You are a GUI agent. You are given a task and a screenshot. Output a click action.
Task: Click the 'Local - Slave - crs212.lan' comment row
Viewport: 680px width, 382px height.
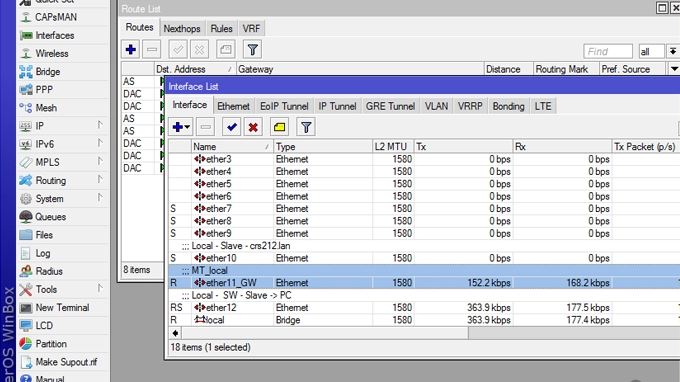pyautogui.click(x=424, y=246)
